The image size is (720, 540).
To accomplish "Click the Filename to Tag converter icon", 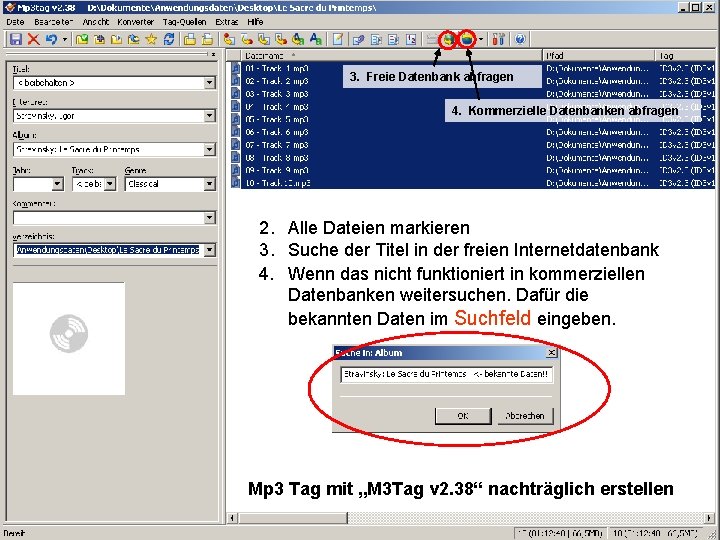I will [x=247, y=39].
